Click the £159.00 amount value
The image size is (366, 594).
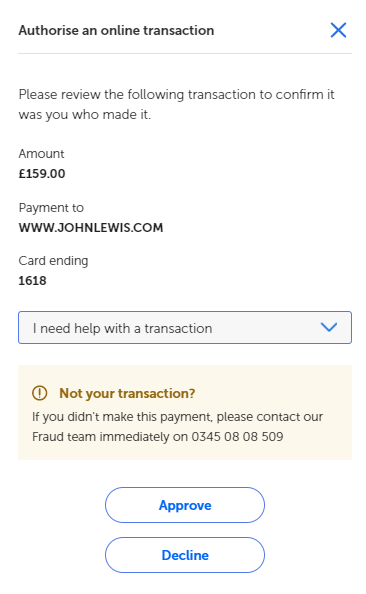[x=42, y=174]
